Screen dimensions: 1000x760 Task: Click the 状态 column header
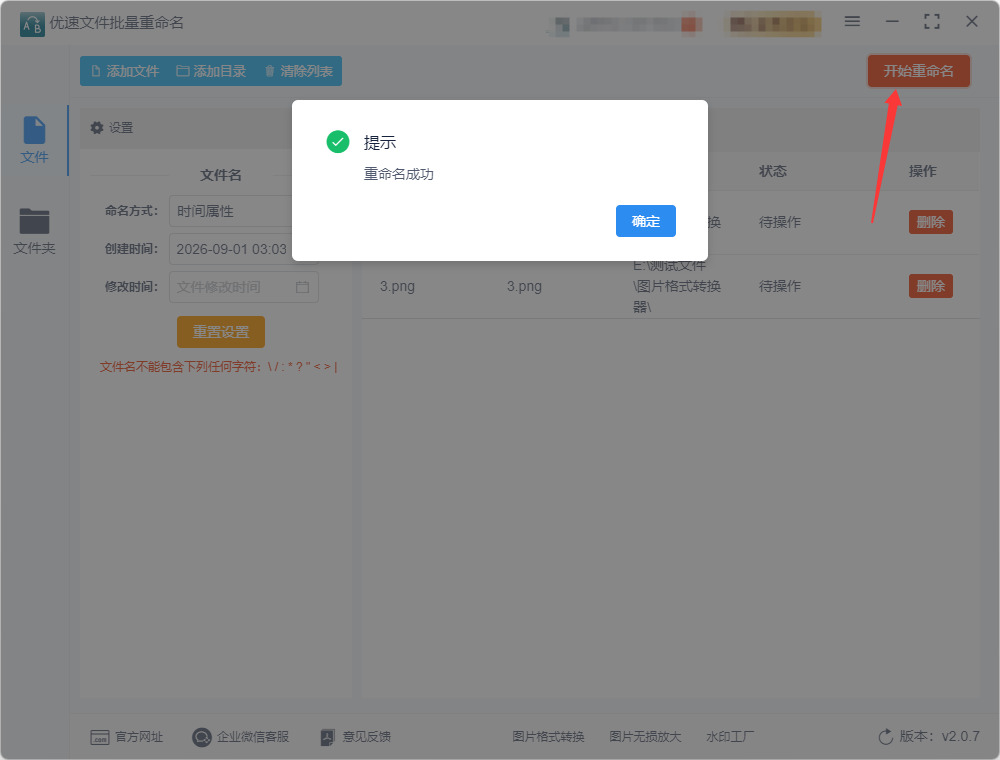pyautogui.click(x=772, y=171)
